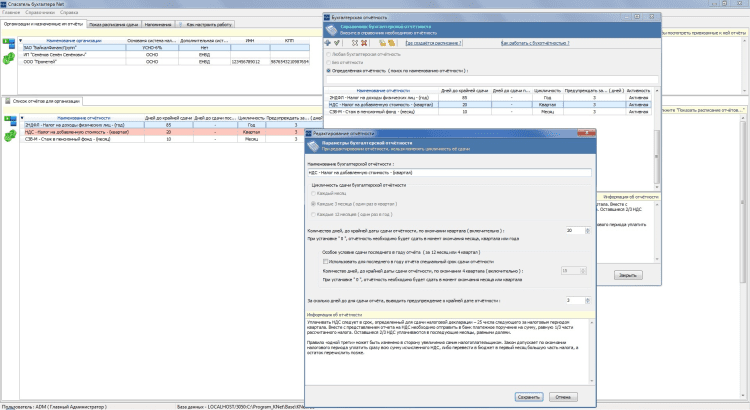This screenshot has height=410, width=750.
Task: Click the report name input field in edit dialog
Action: point(450,173)
